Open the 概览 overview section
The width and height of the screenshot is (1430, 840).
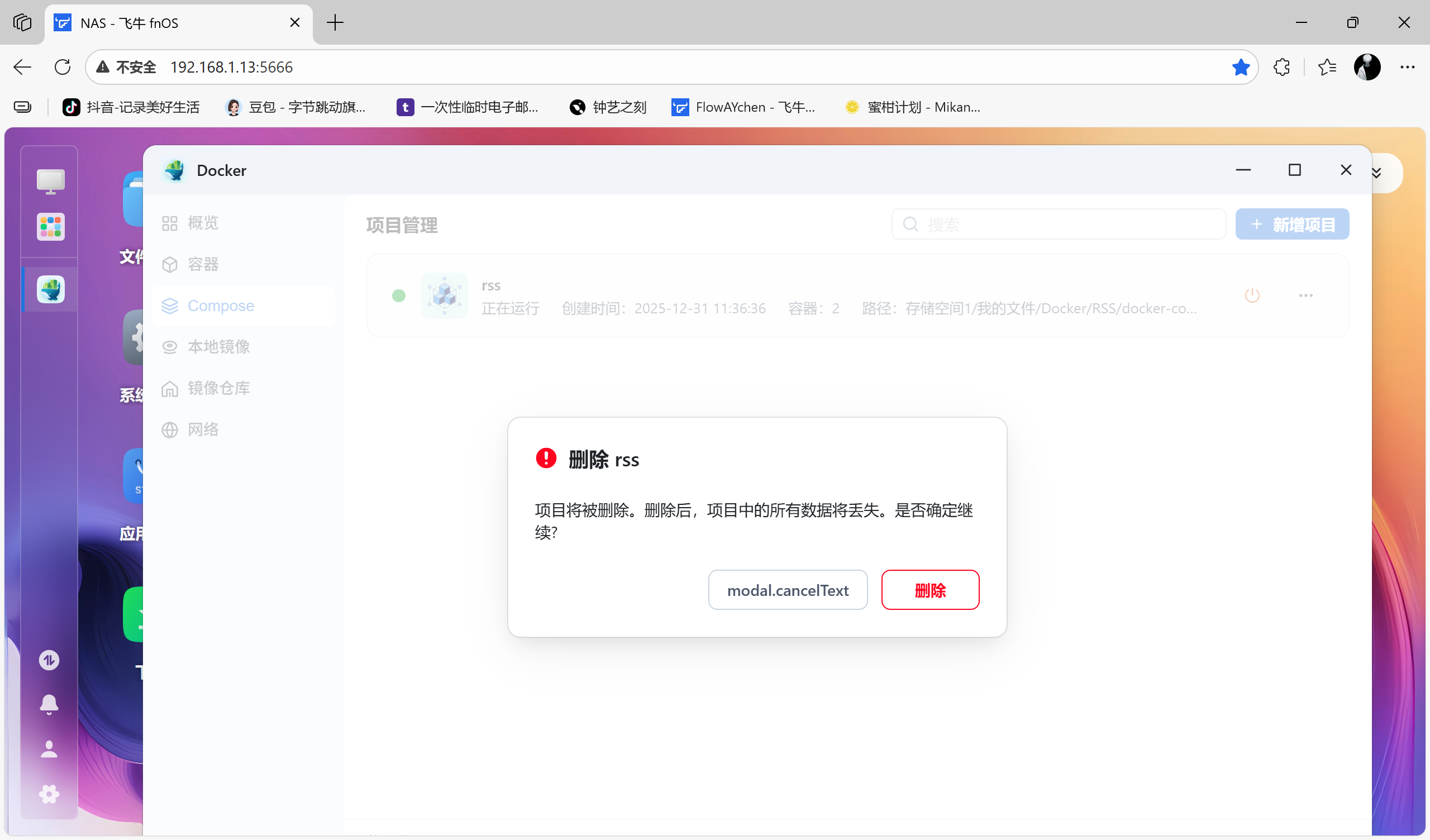click(x=203, y=223)
